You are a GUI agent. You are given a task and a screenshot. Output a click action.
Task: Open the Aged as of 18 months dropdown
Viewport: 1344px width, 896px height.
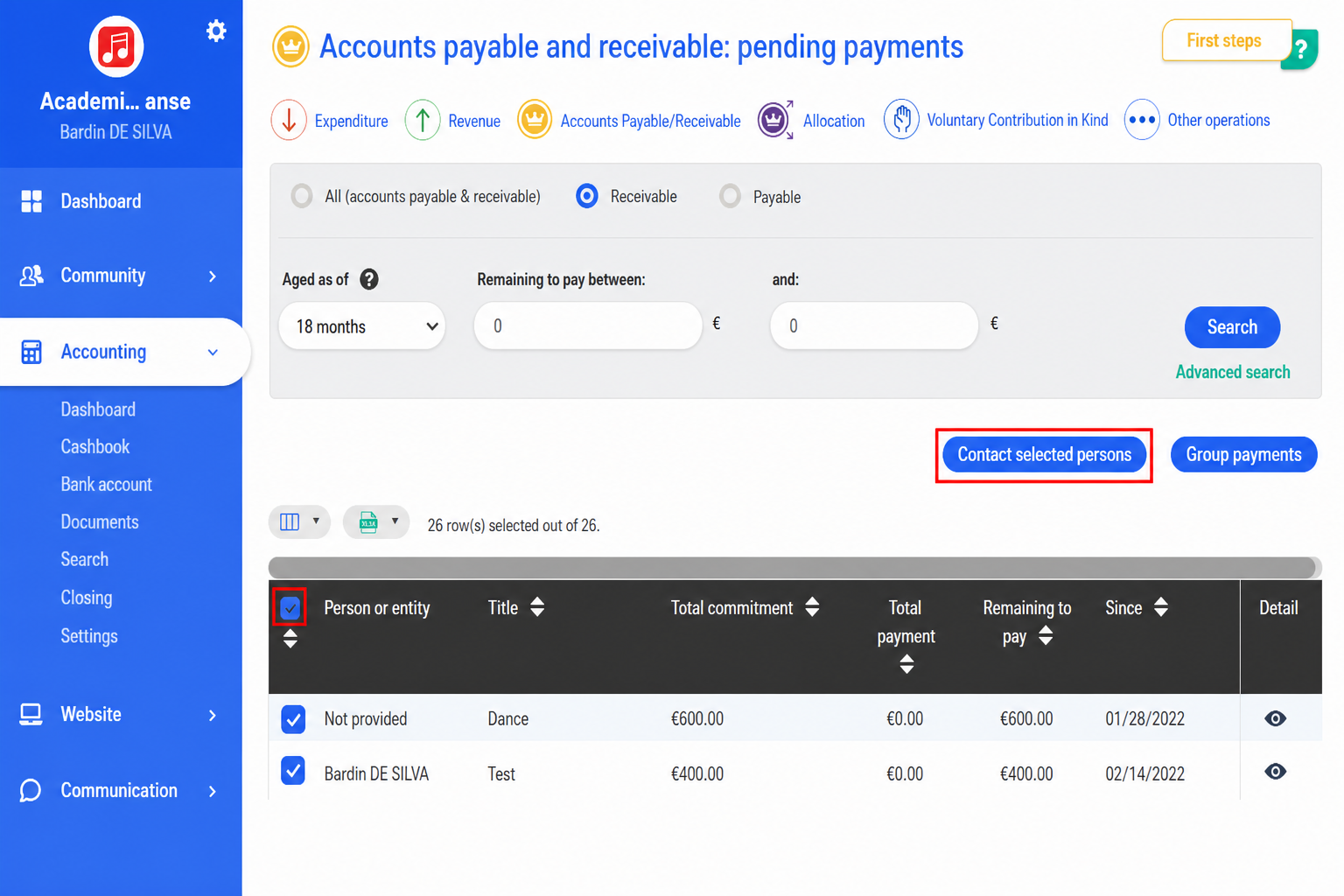click(x=362, y=326)
